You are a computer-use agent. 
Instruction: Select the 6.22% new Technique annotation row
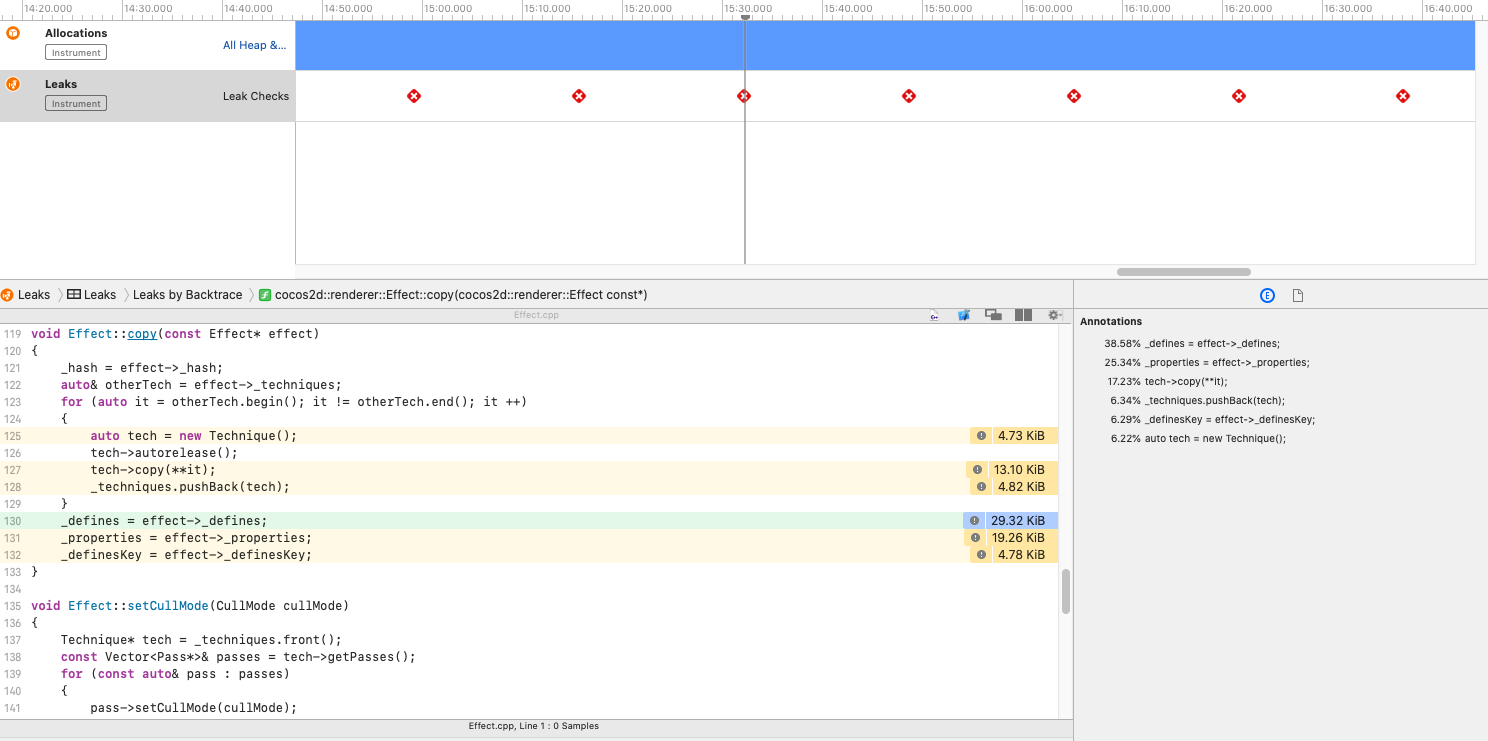tap(1198, 438)
